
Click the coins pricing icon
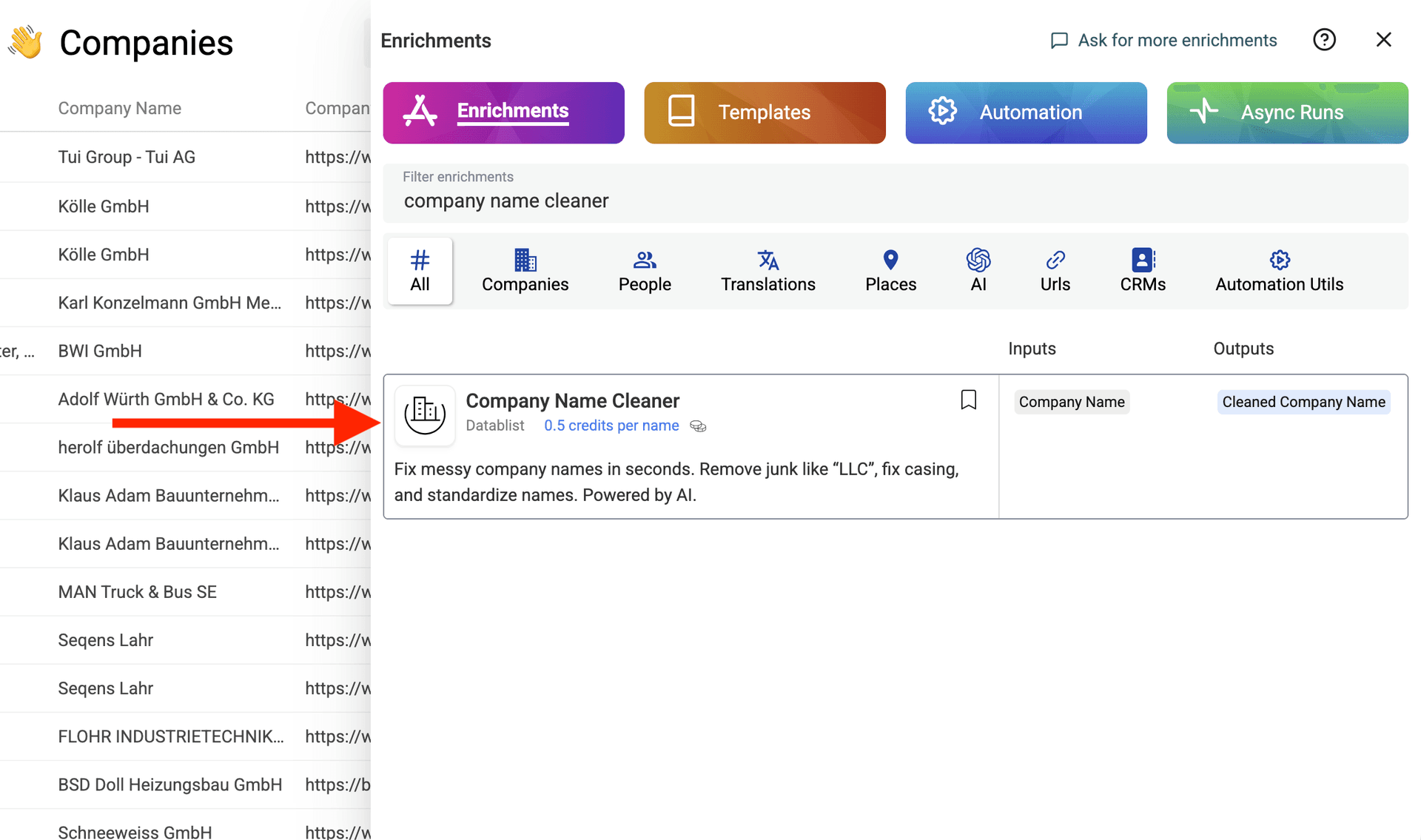click(x=698, y=426)
